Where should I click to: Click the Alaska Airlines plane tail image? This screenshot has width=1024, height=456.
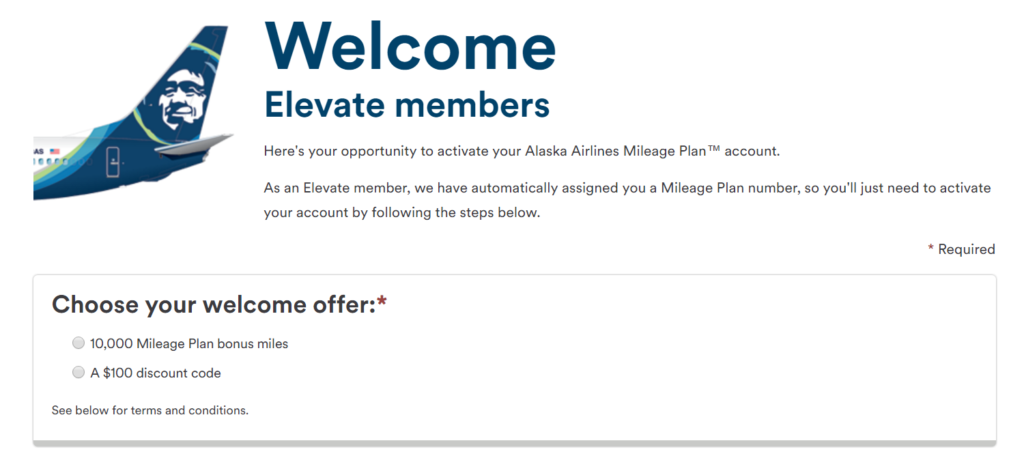133,113
